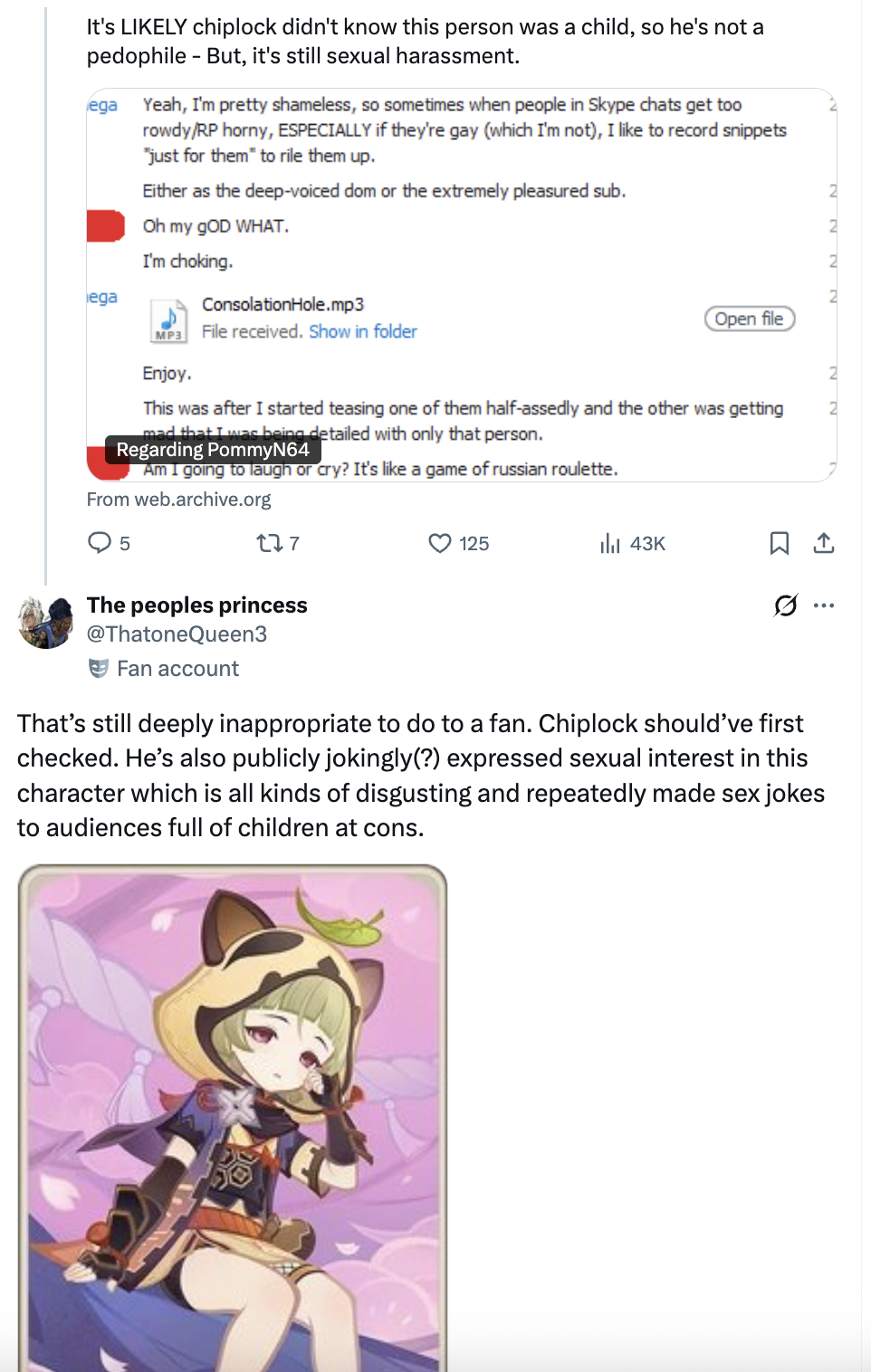Click The peoples princess display name
Image resolution: width=871 pixels, height=1372 pixels.
click(x=196, y=605)
